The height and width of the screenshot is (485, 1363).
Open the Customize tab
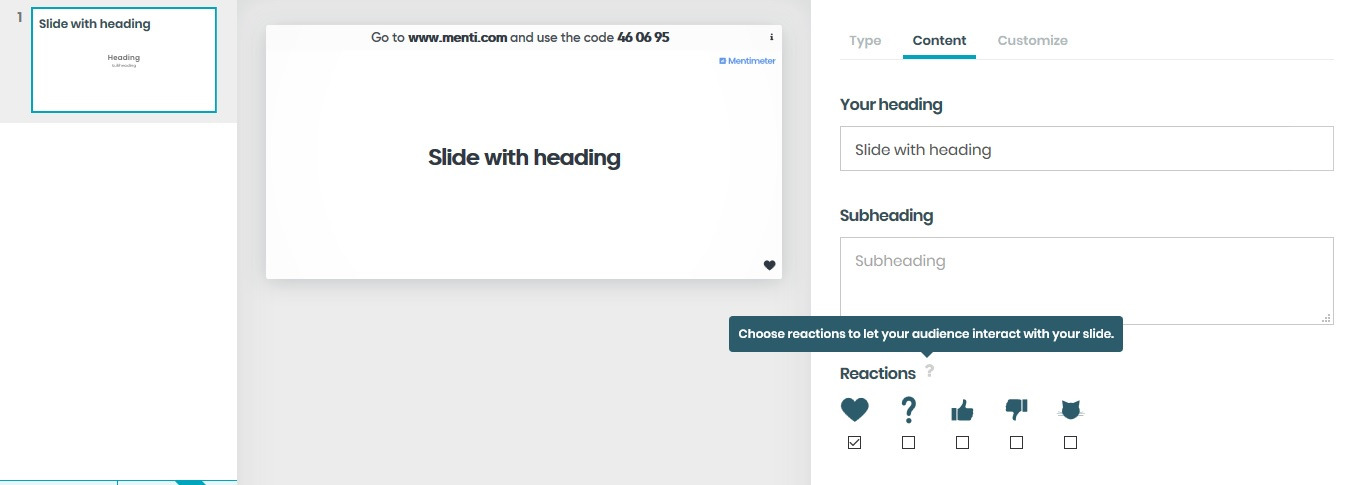[x=1032, y=41]
